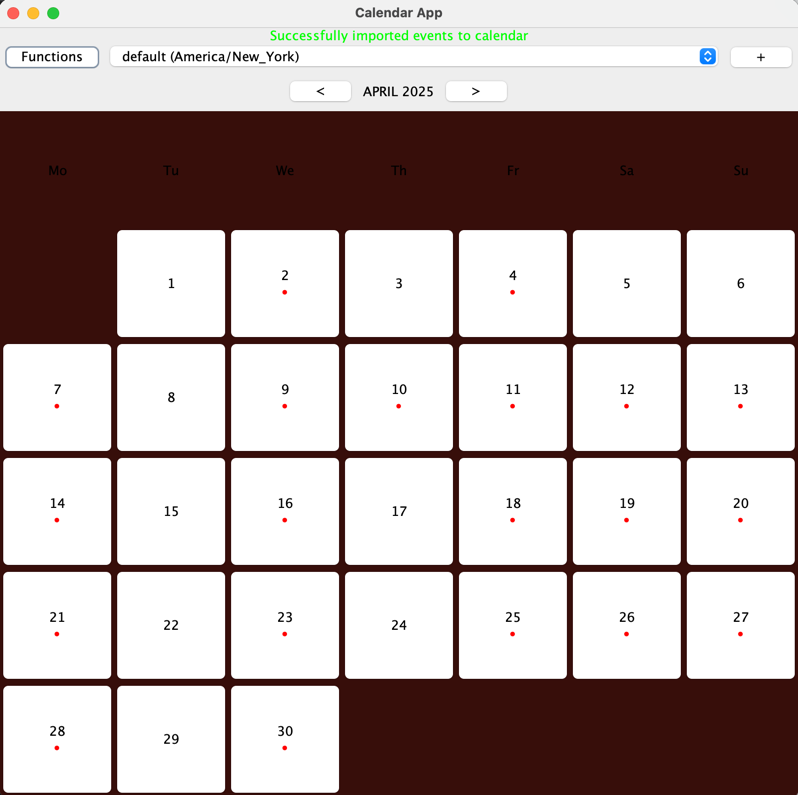The width and height of the screenshot is (798, 795).
Task: Choose April 5 day cell
Action: [627, 283]
